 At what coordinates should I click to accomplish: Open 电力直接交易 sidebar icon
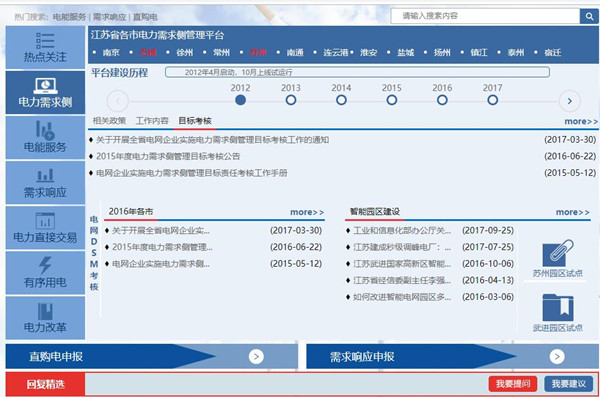pyautogui.click(x=45, y=221)
